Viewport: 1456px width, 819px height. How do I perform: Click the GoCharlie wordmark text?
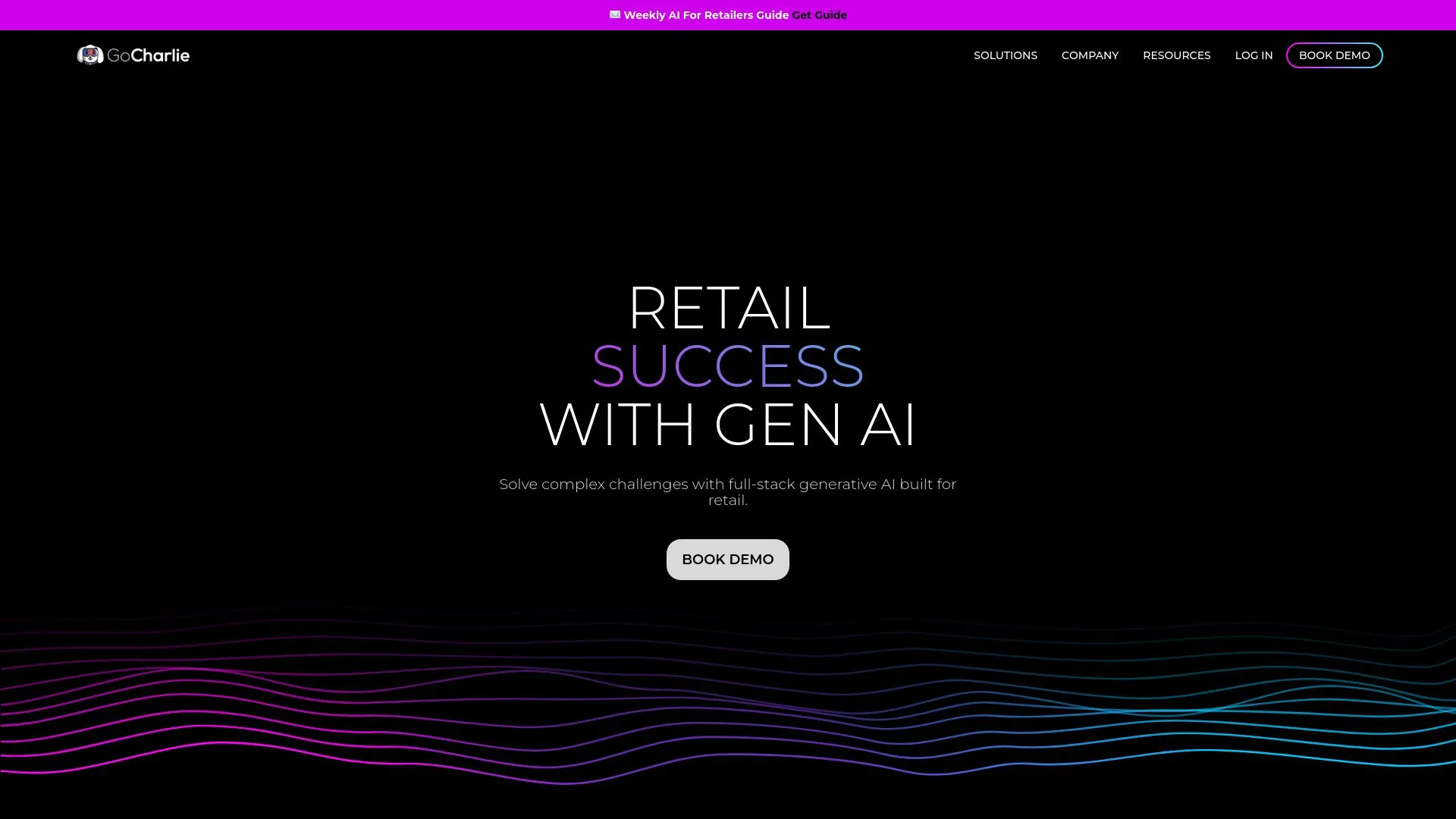click(149, 55)
